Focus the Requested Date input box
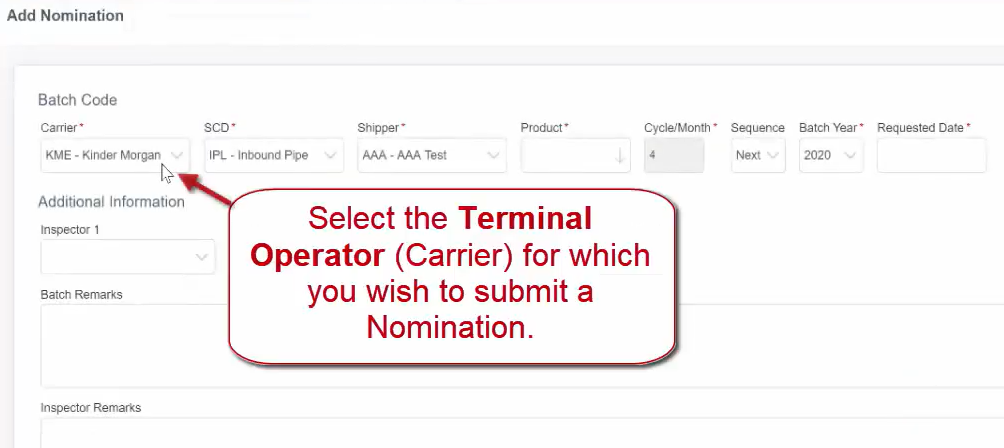This screenshot has width=1004, height=448. pyautogui.click(x=930, y=155)
